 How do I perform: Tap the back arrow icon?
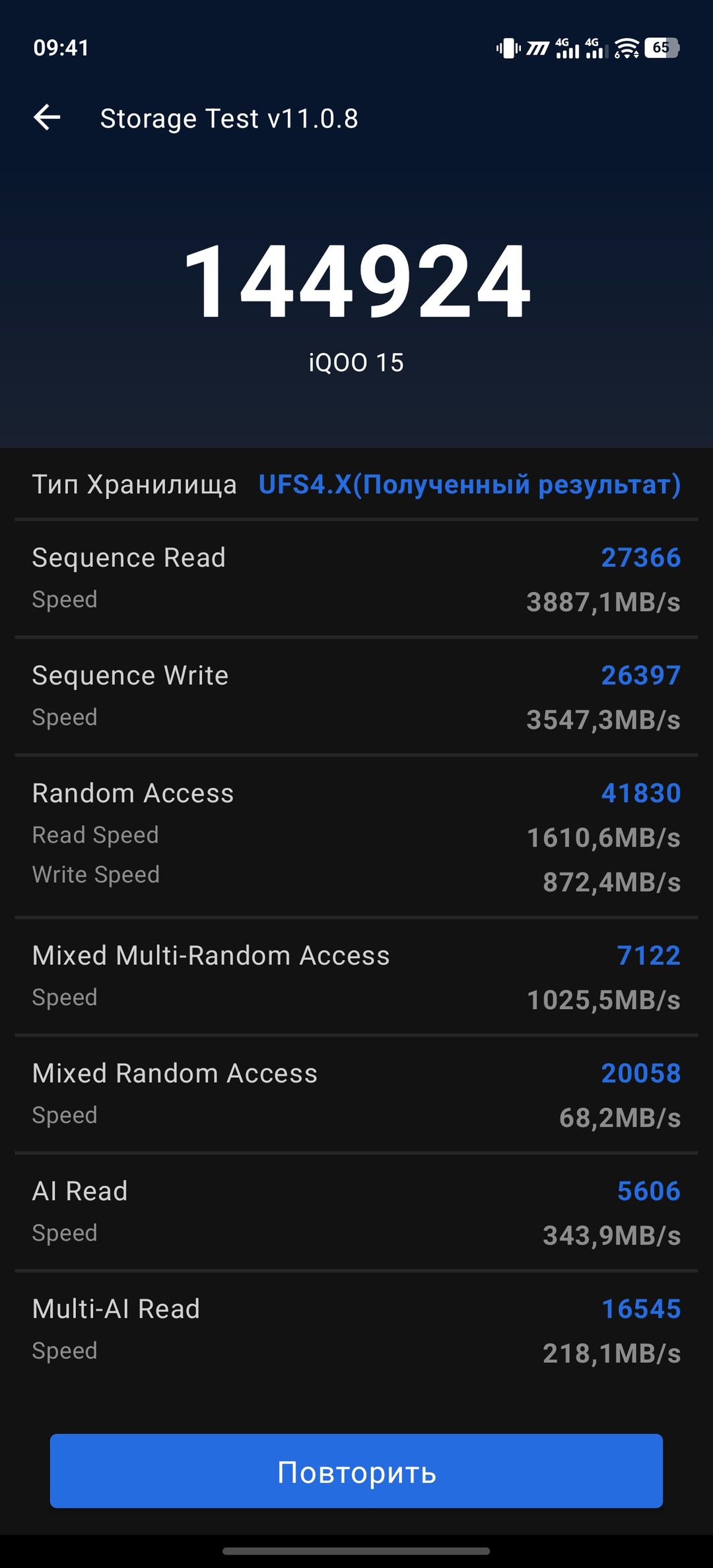tap(47, 118)
